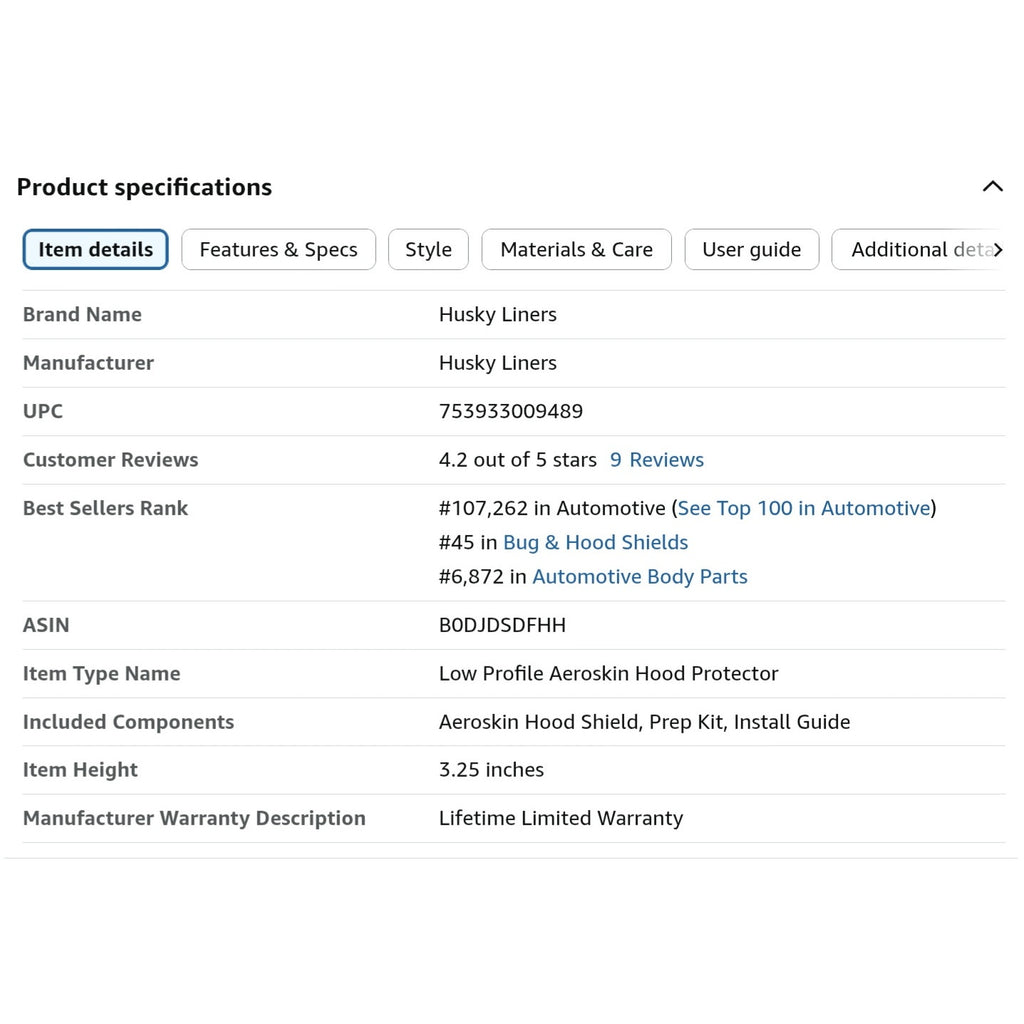
Task: Click the 4.2 out of 5 stars text
Action: tap(518, 460)
